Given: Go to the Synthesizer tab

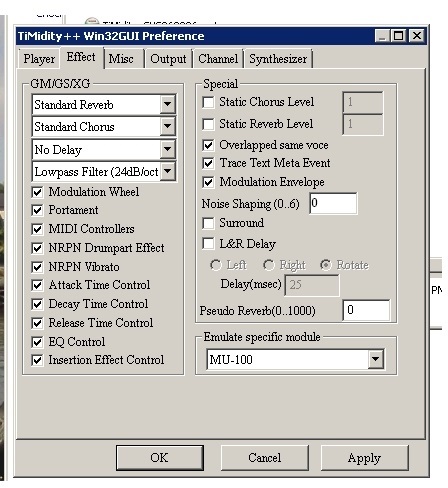Looking at the screenshot, I should click(278, 59).
